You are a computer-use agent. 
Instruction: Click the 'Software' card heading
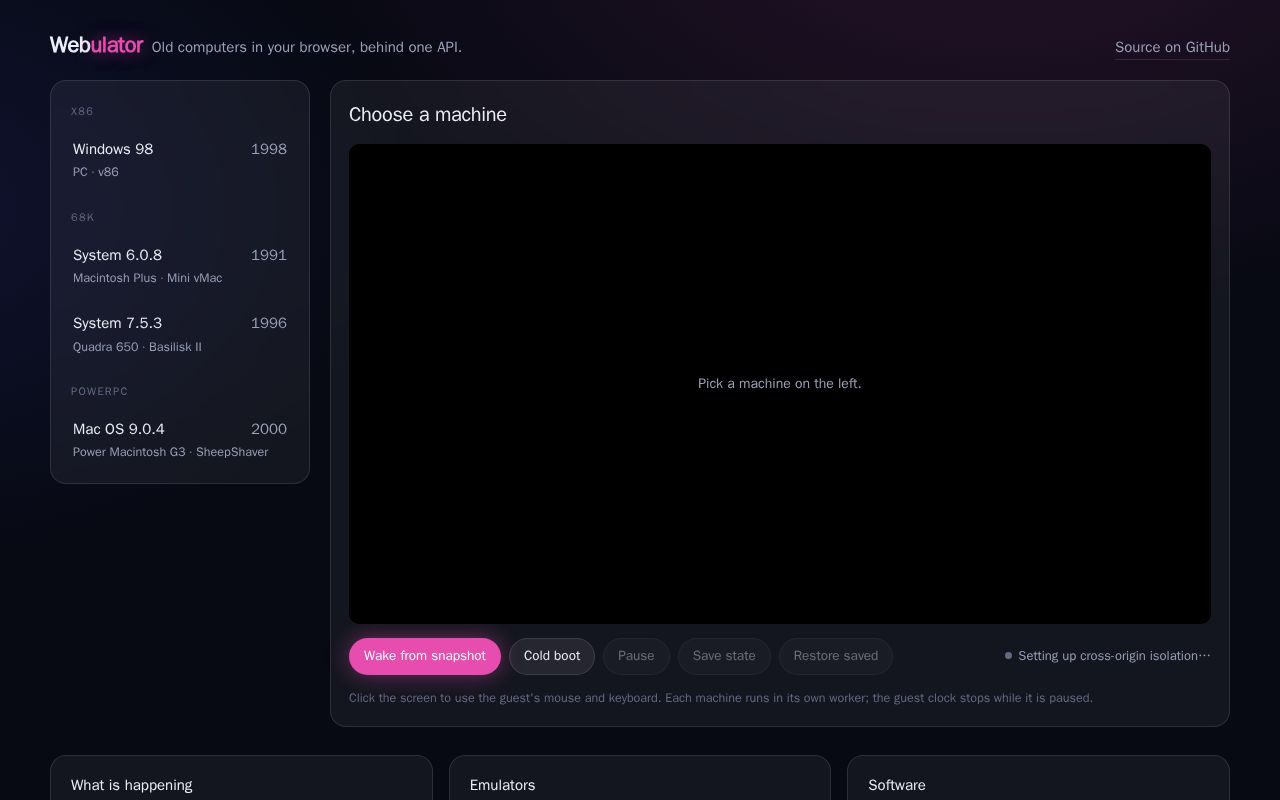tap(897, 785)
